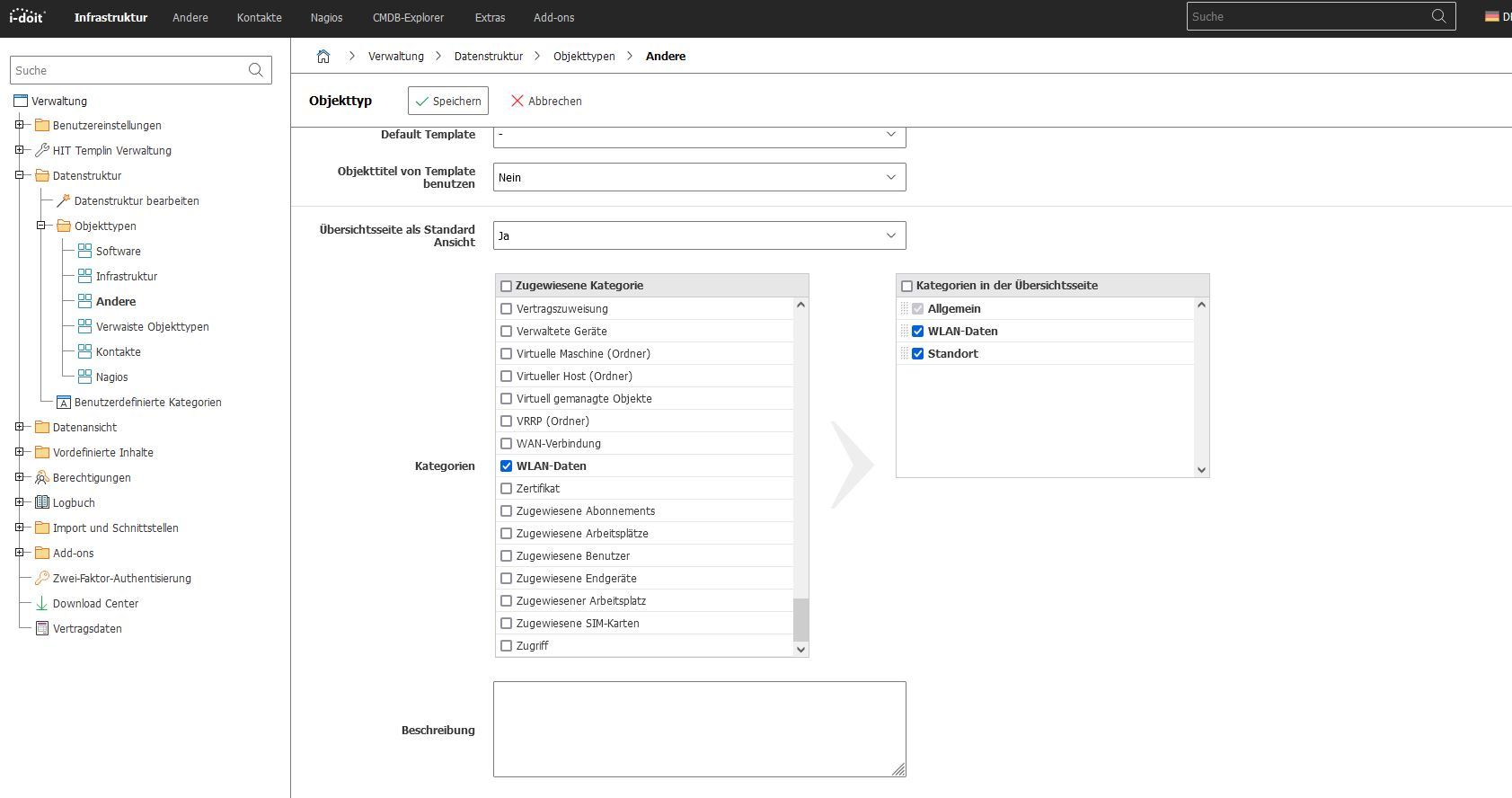Go to Verwaltung in the breadcrumb

(x=396, y=56)
